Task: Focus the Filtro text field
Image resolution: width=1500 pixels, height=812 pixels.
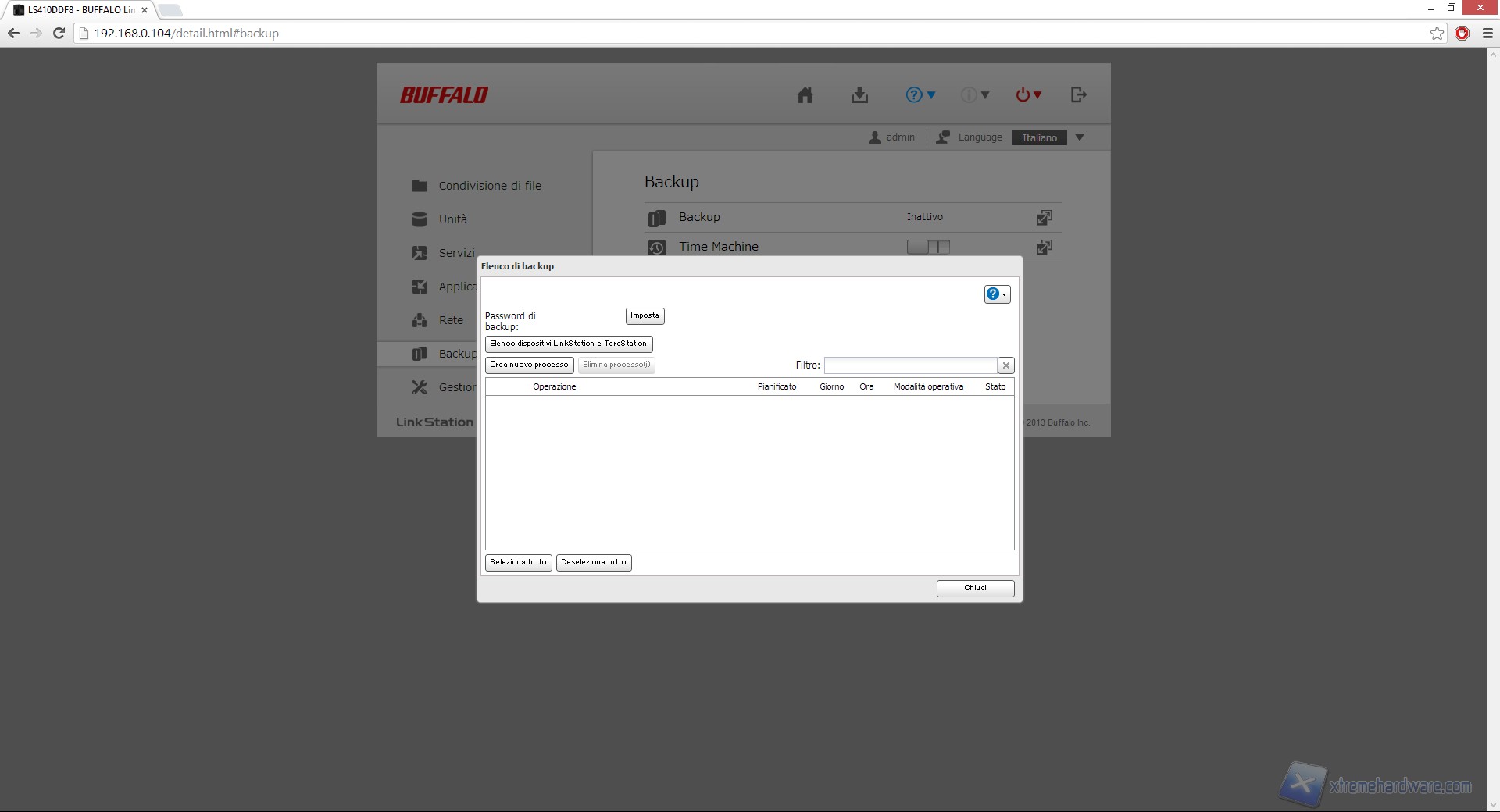Action: [x=910, y=365]
